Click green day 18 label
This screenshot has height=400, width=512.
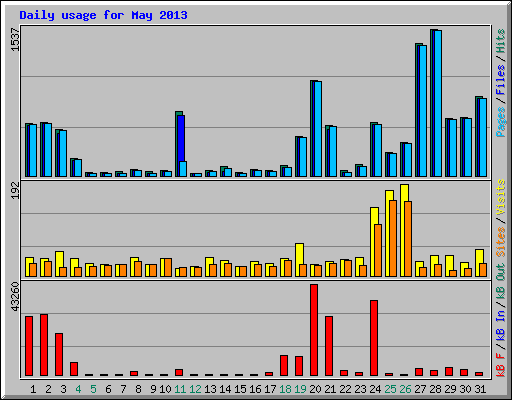coord(285,389)
